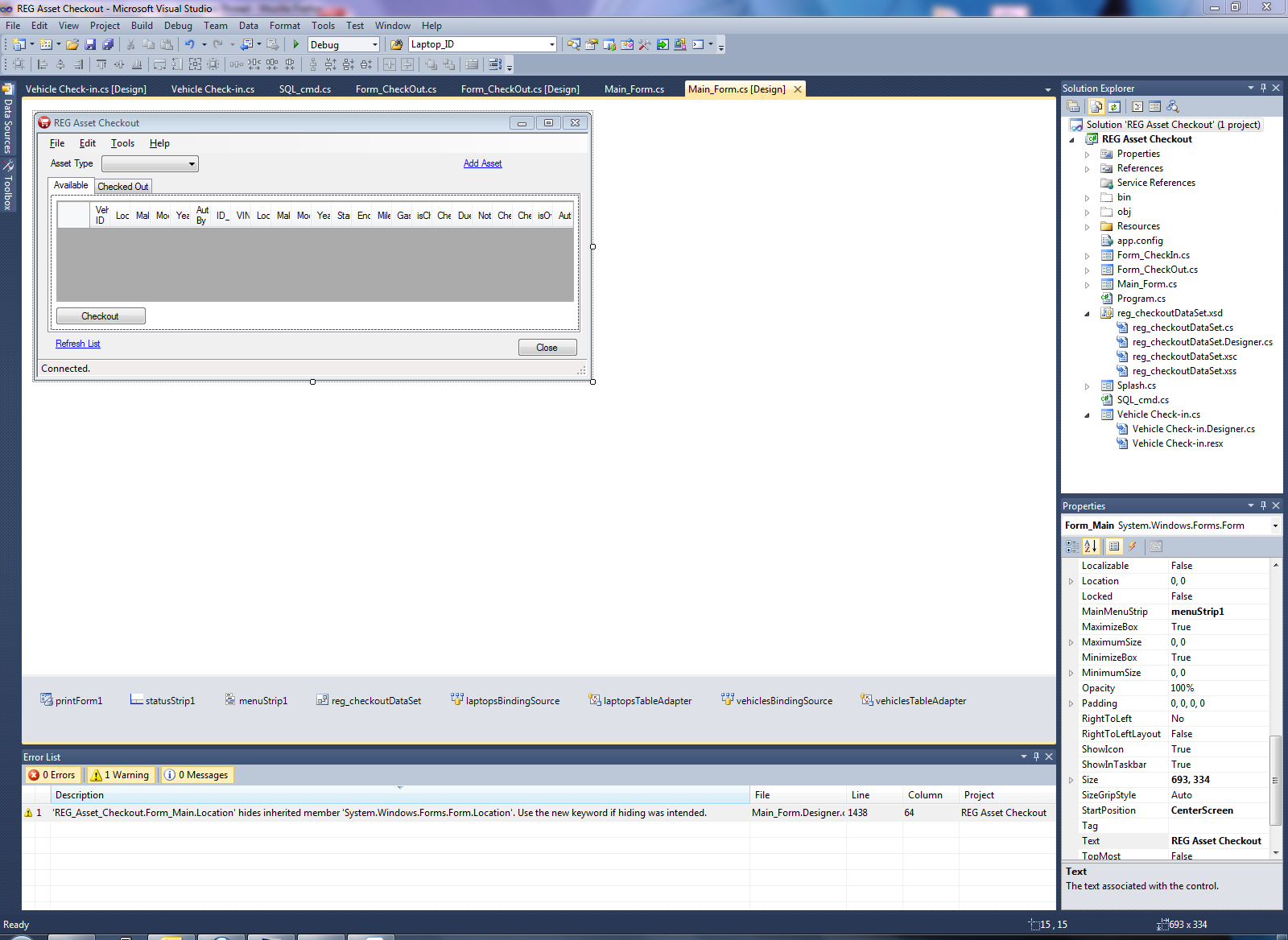Sort Error List by Description column header
This screenshot has height=940, width=1288.
tap(399, 795)
